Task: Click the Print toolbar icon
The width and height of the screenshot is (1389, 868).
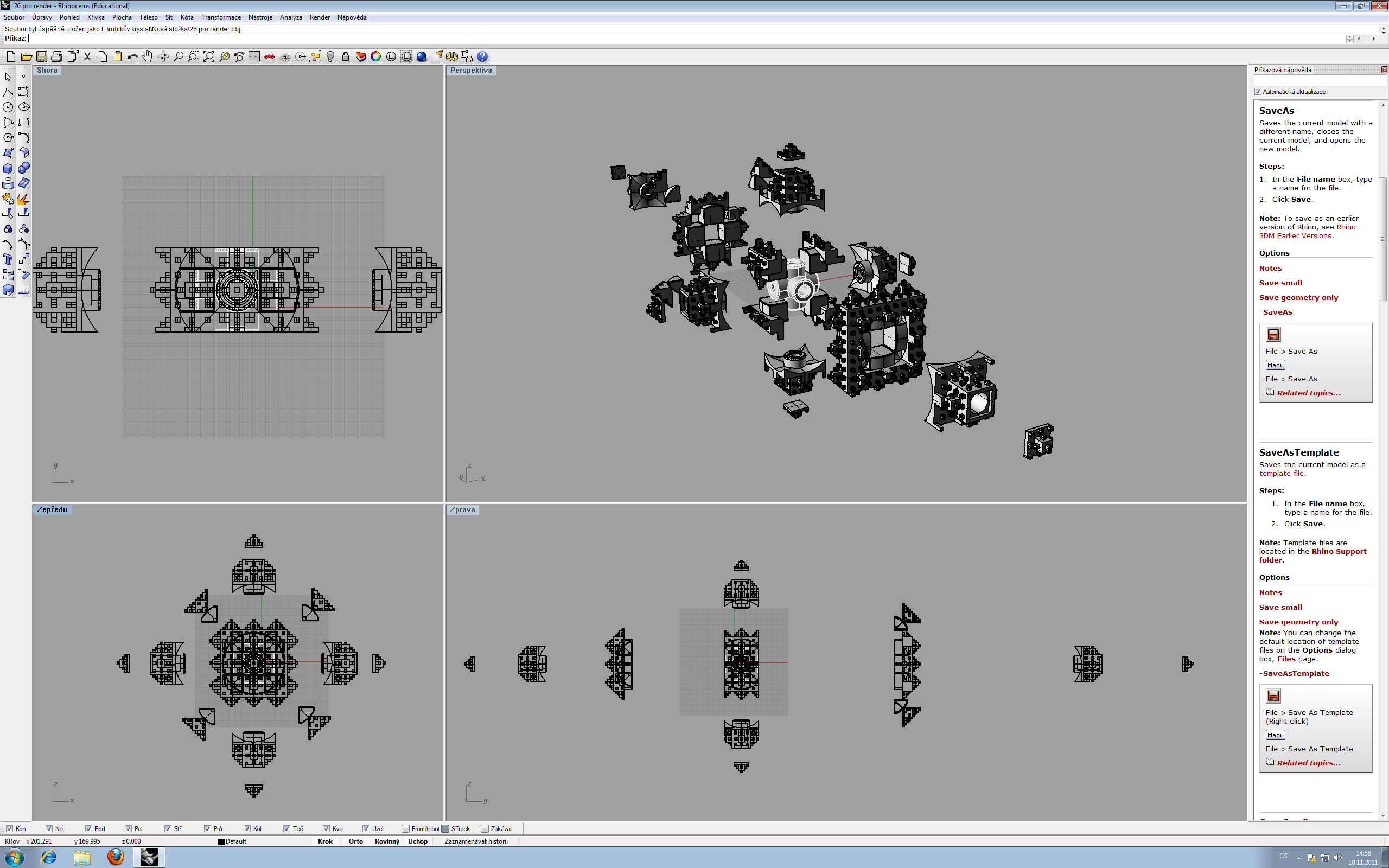Action: click(56, 56)
